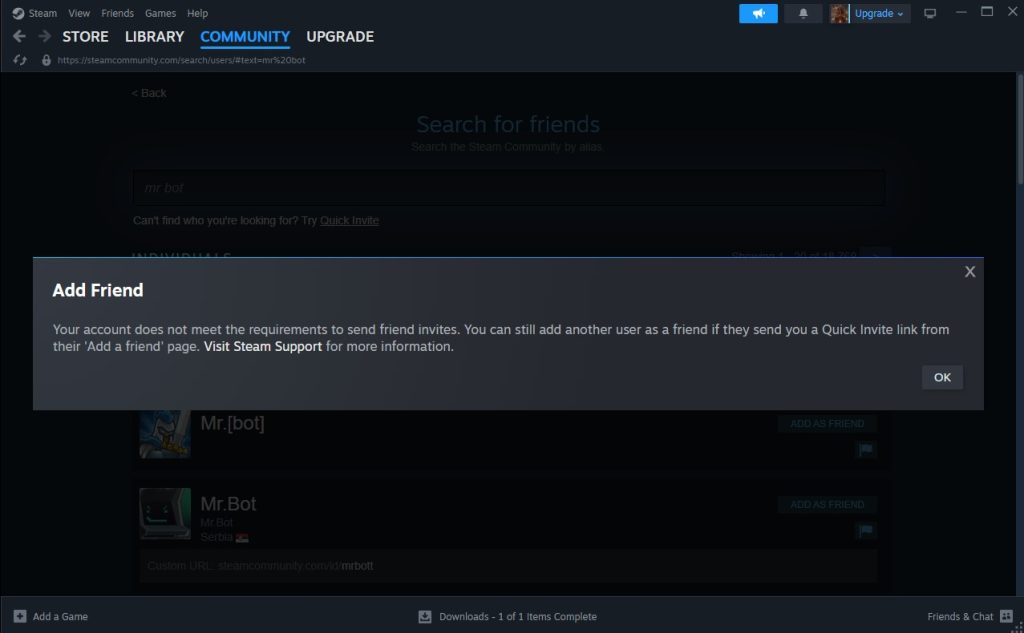Click the friend search input field
Viewport: 1024px width, 633px height.
click(508, 187)
